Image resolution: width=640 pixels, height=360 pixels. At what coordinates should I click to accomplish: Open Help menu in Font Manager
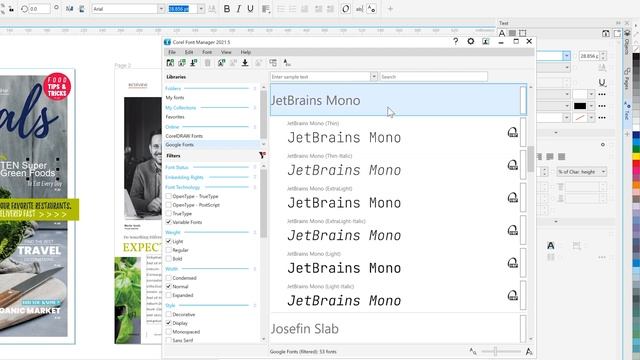tap(245, 52)
